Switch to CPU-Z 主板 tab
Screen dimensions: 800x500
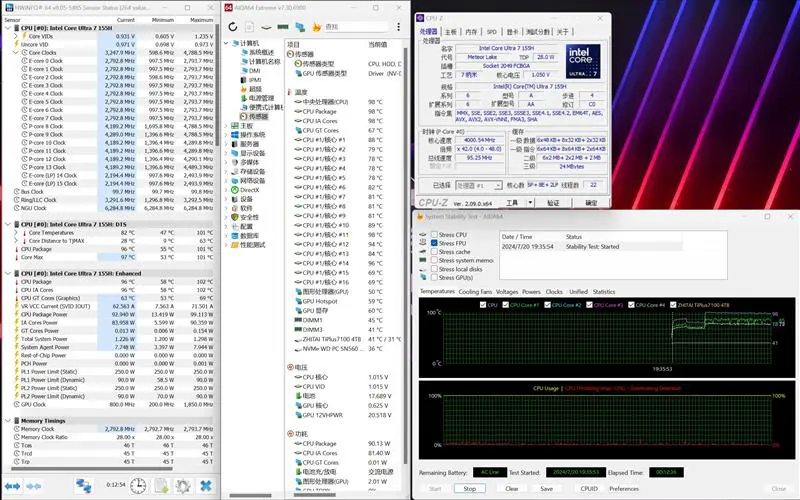[451, 32]
